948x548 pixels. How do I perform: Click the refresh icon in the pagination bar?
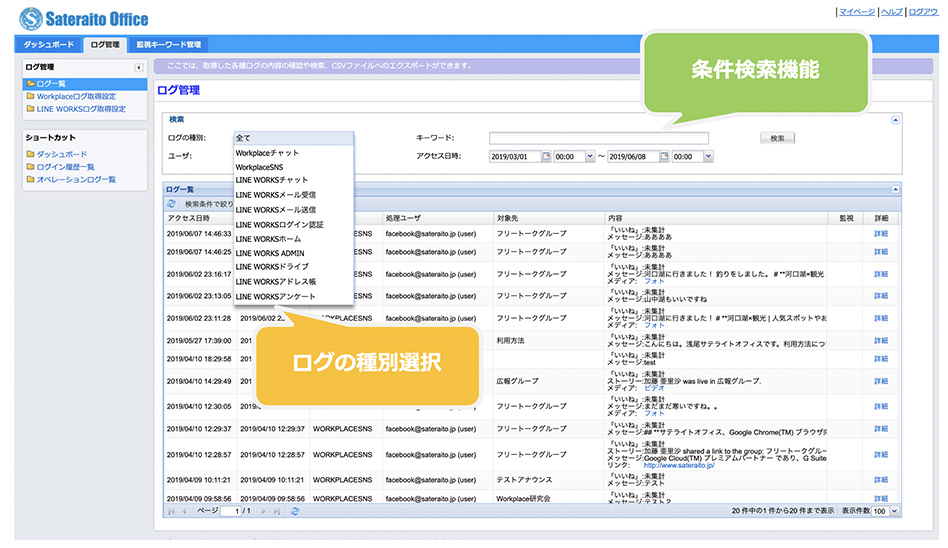[294, 511]
